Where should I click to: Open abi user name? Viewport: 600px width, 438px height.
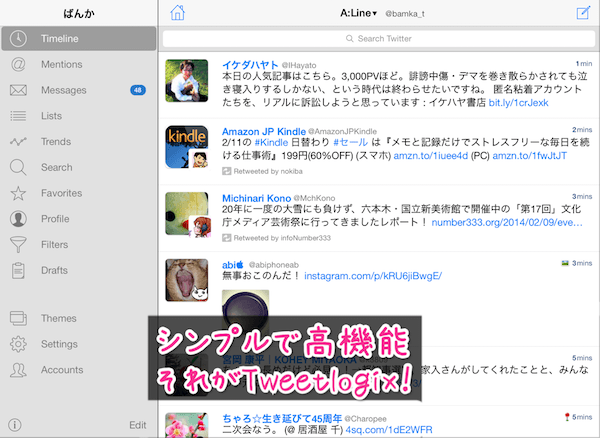pos(233,264)
